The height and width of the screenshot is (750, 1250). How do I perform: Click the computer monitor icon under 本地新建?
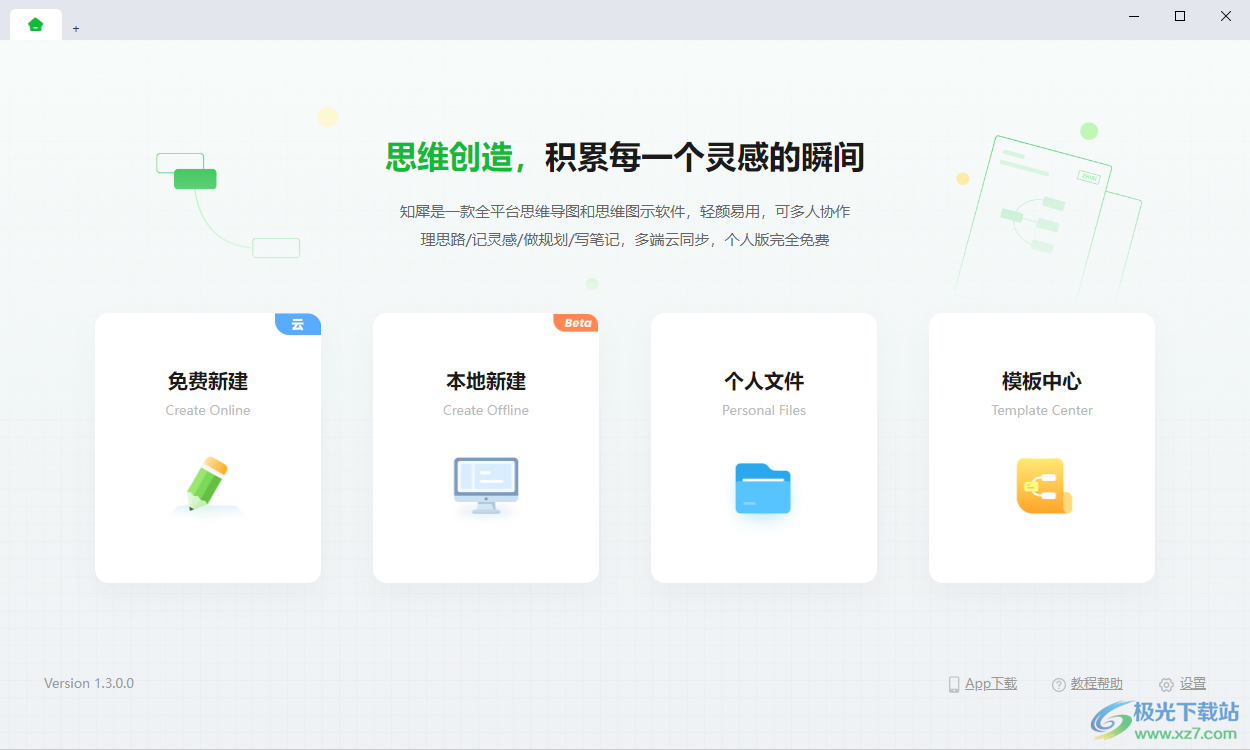click(x=486, y=486)
